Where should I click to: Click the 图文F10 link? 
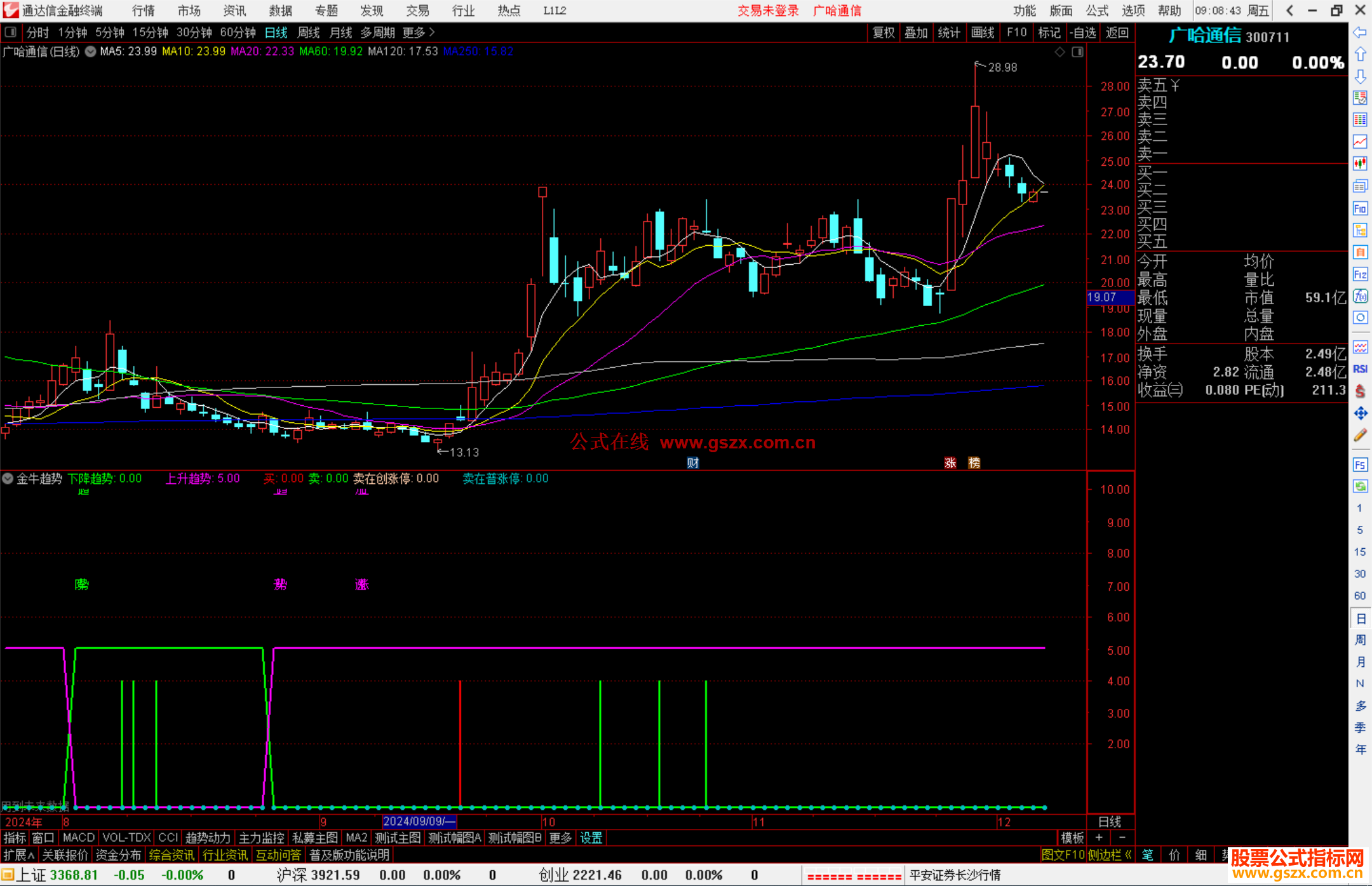(x=1063, y=855)
